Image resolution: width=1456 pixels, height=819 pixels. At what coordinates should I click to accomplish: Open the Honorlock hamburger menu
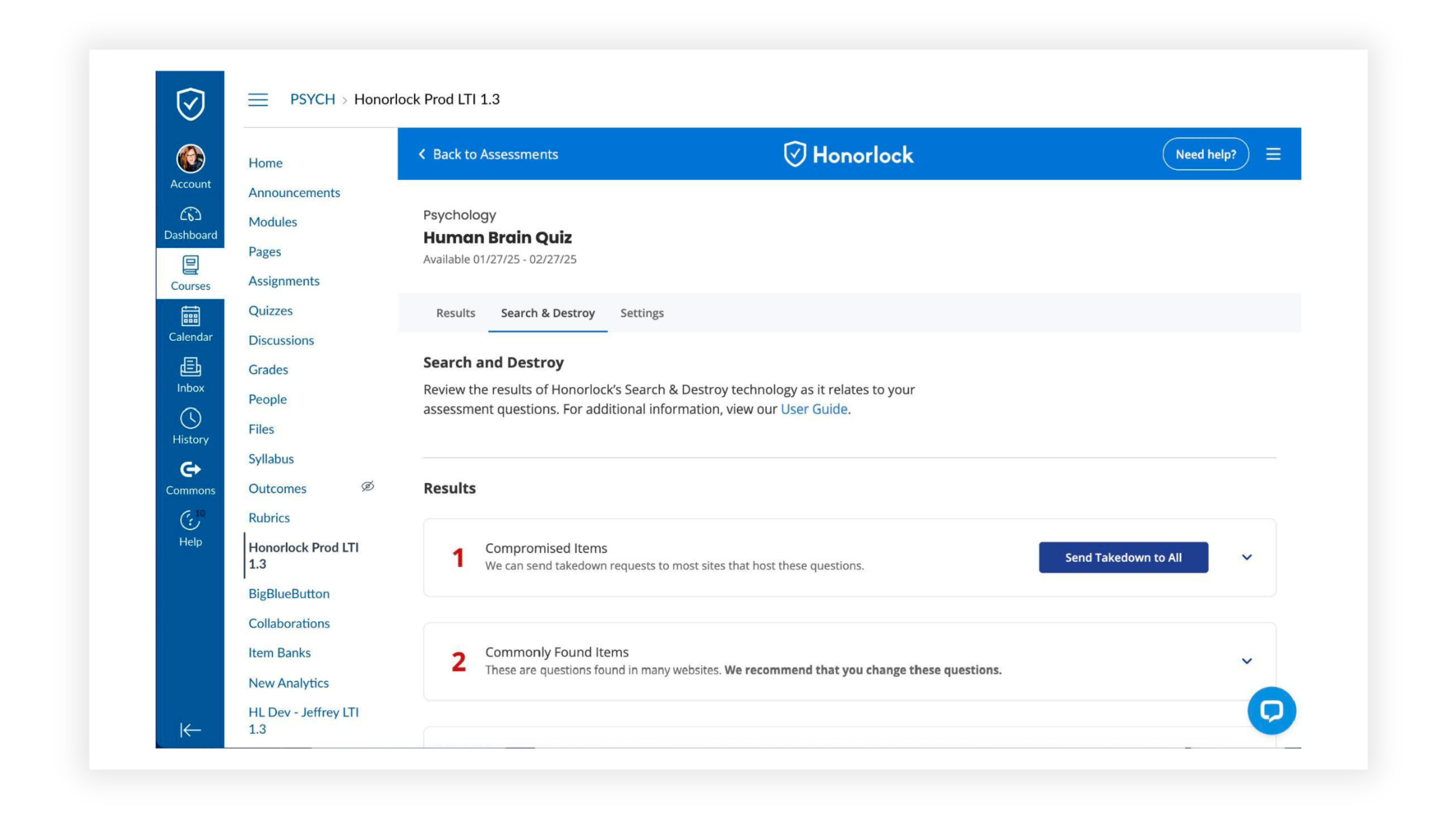(x=1273, y=154)
